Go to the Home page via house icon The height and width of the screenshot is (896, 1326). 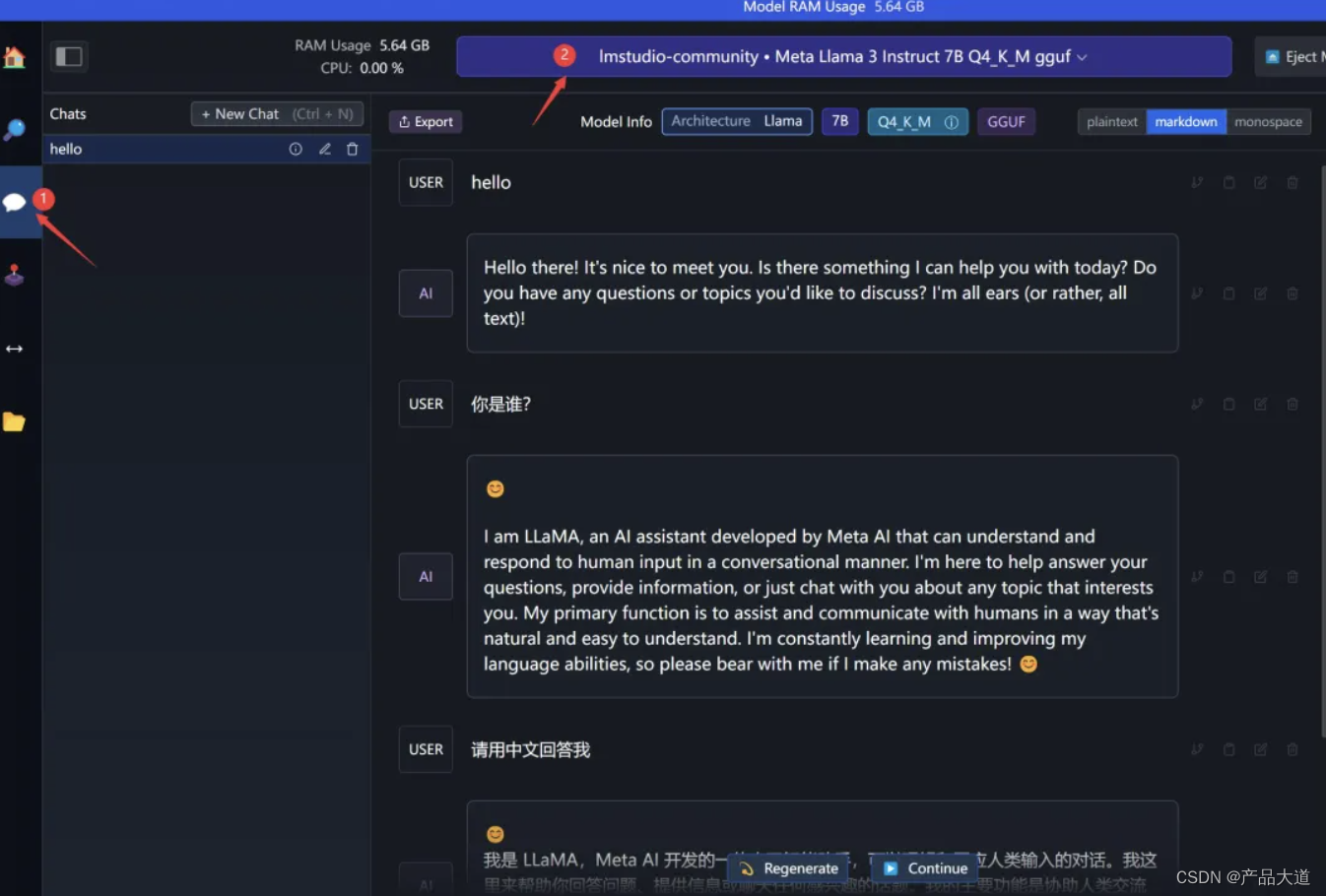point(14,57)
